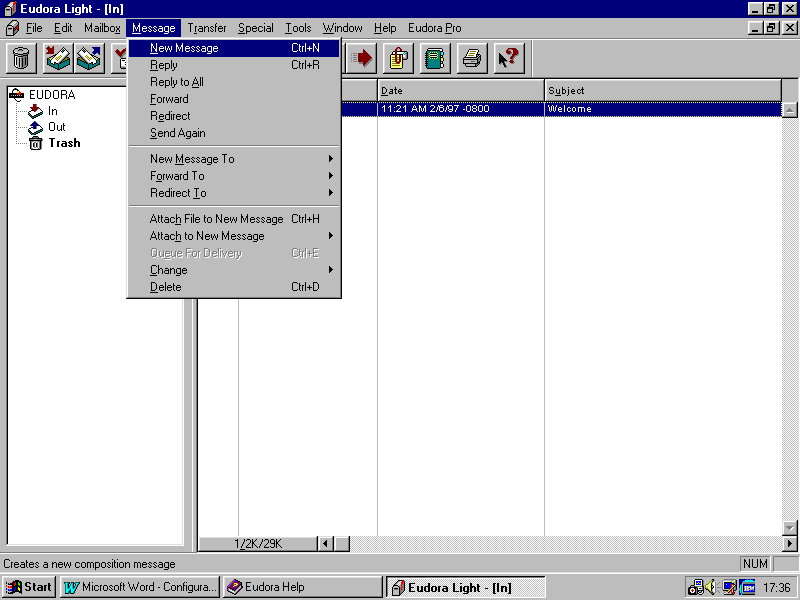Click the Out mailbox tray icon in tree
Screen dimensions: 800x600
point(35,127)
